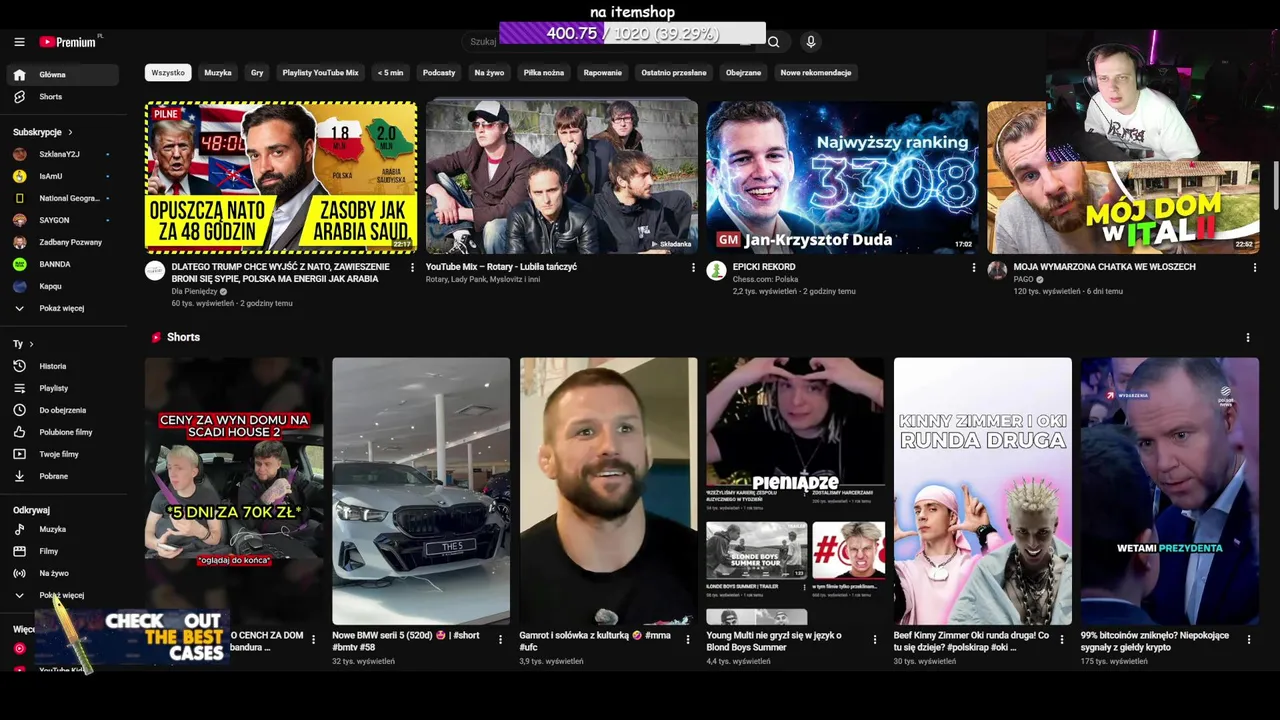The width and height of the screenshot is (1280, 720).
Task: Open options menu for Trump NATO video
Action: [x=412, y=268]
